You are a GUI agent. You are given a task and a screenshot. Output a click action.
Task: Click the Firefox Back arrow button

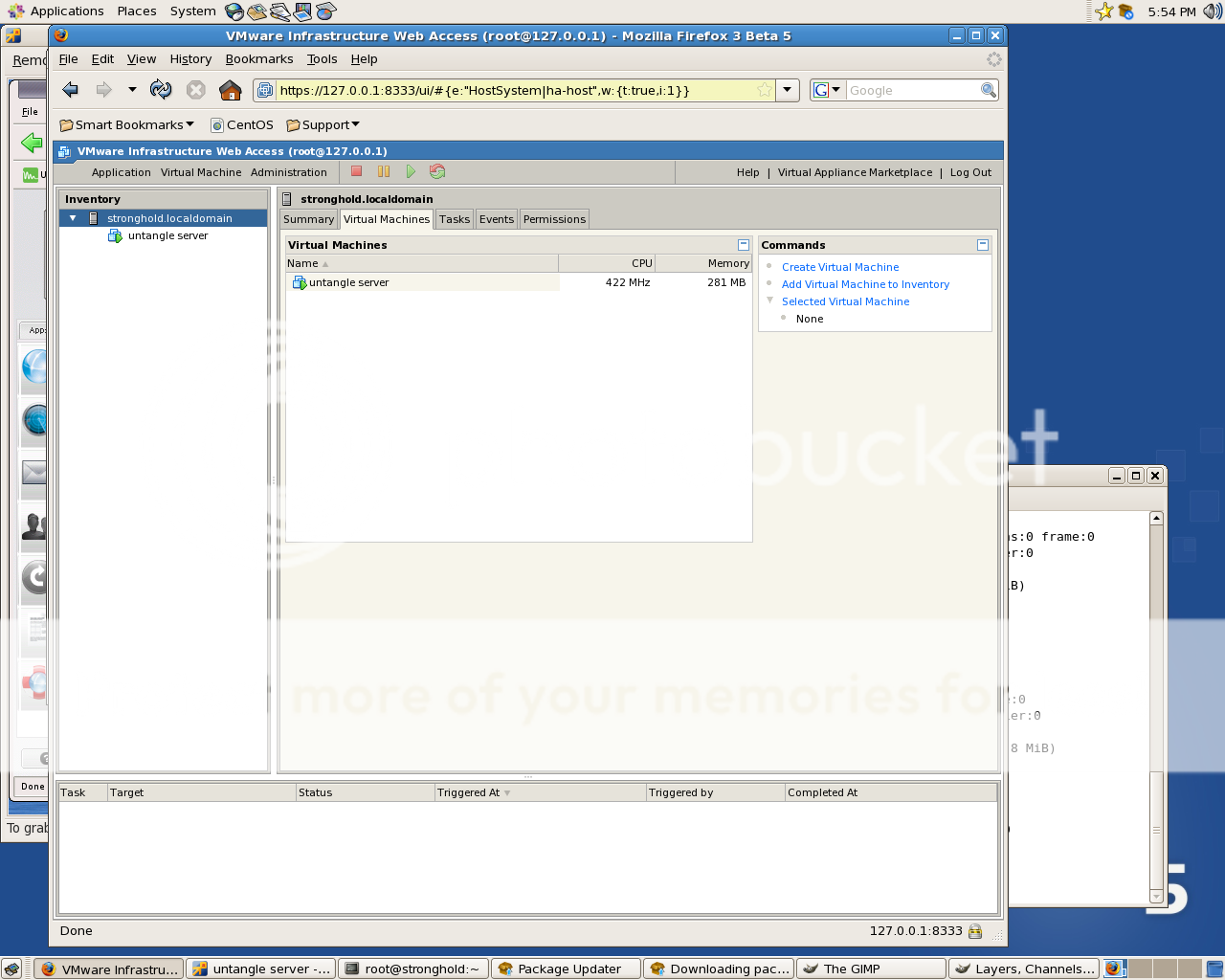(x=70, y=90)
